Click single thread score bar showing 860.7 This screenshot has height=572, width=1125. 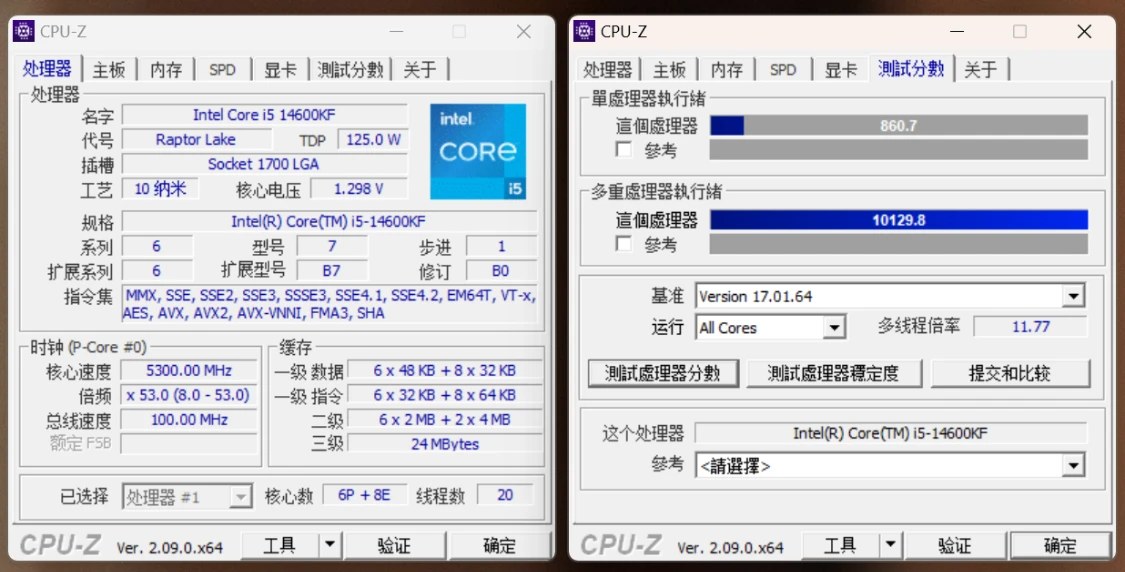899,126
